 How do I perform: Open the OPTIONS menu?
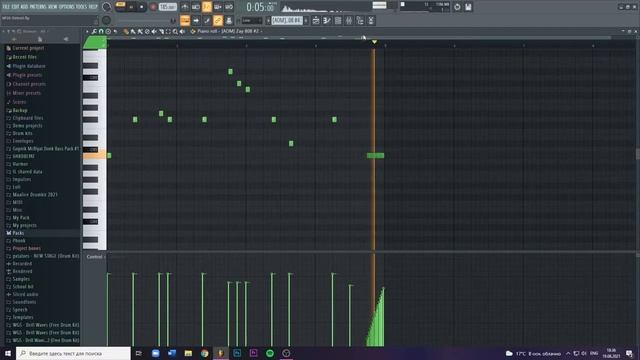[67, 7]
